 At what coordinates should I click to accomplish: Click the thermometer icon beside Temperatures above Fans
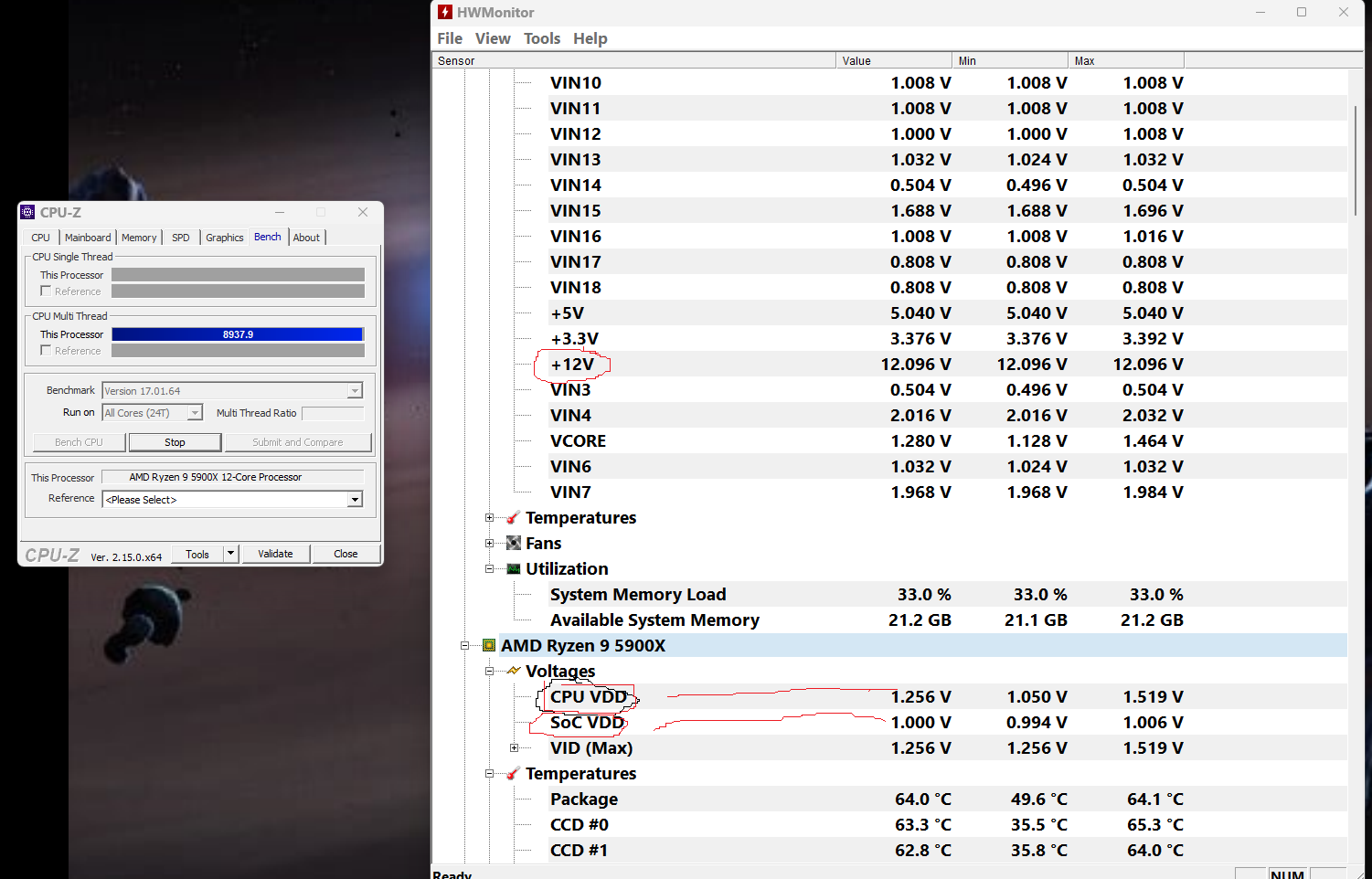click(x=514, y=518)
